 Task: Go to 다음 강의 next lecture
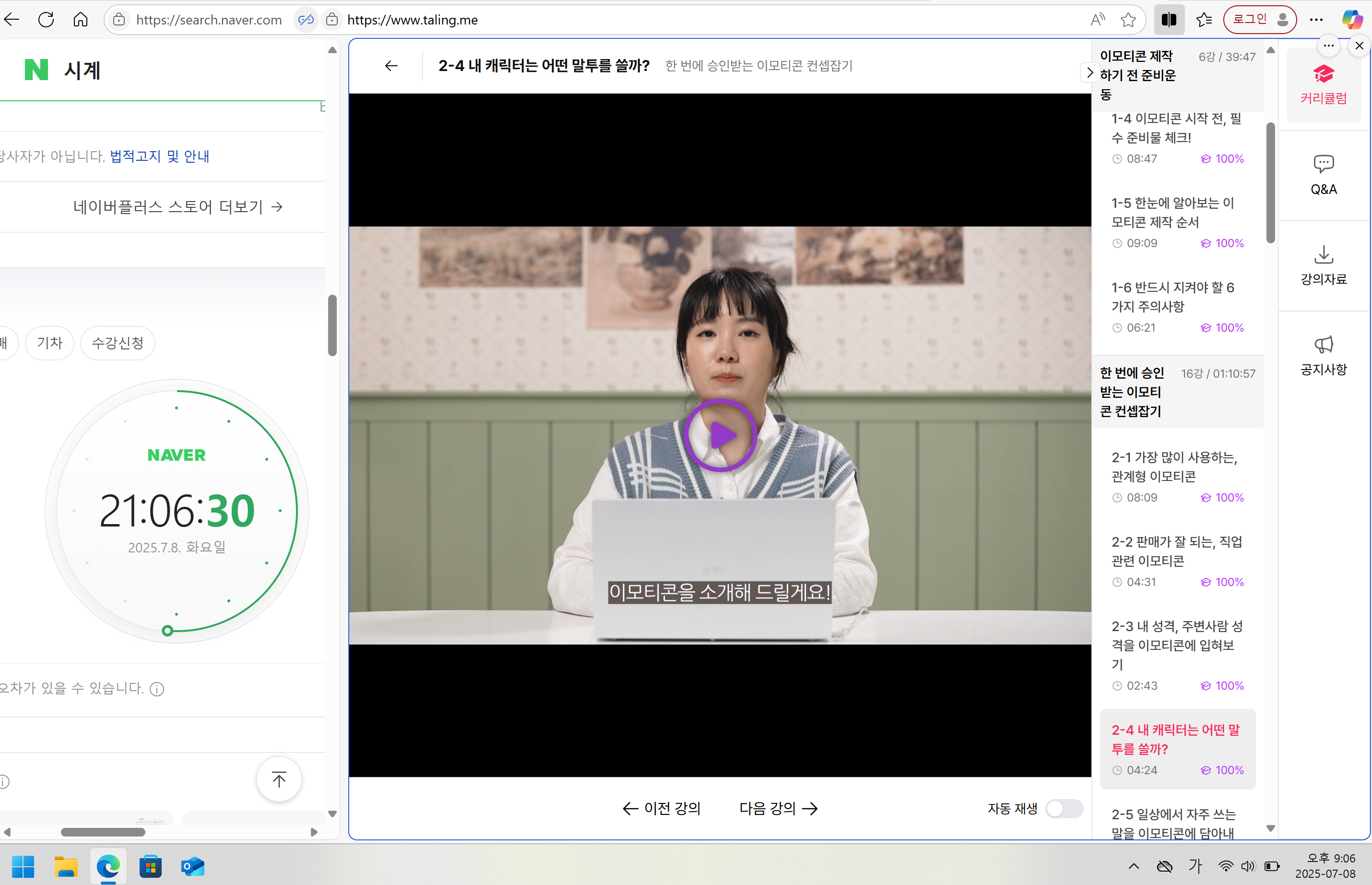click(777, 808)
